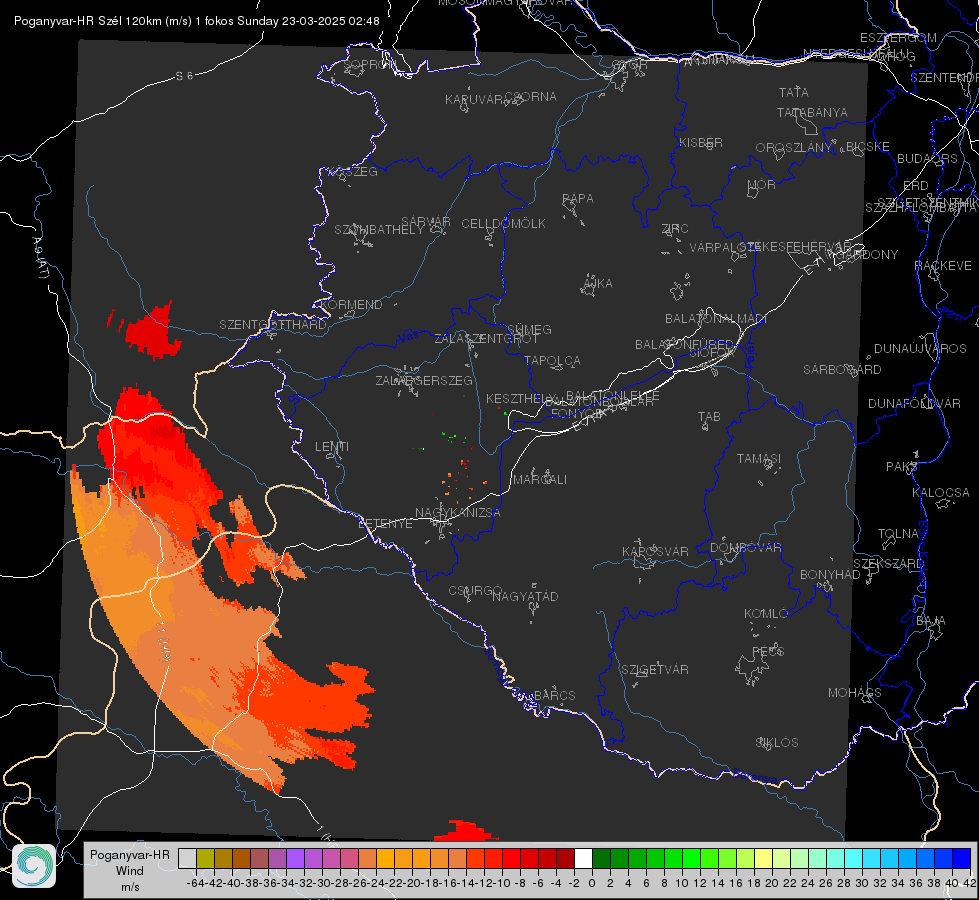Click the BAJA city label

(x=931, y=621)
